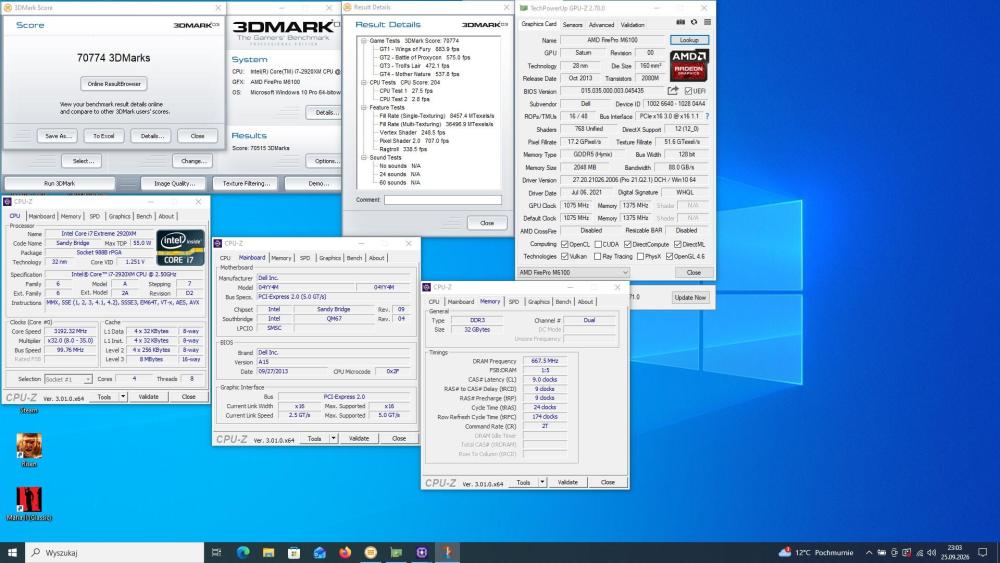Toggle the Vulkan checkbox
Screen dimensions: 1000x563
coord(564,256)
